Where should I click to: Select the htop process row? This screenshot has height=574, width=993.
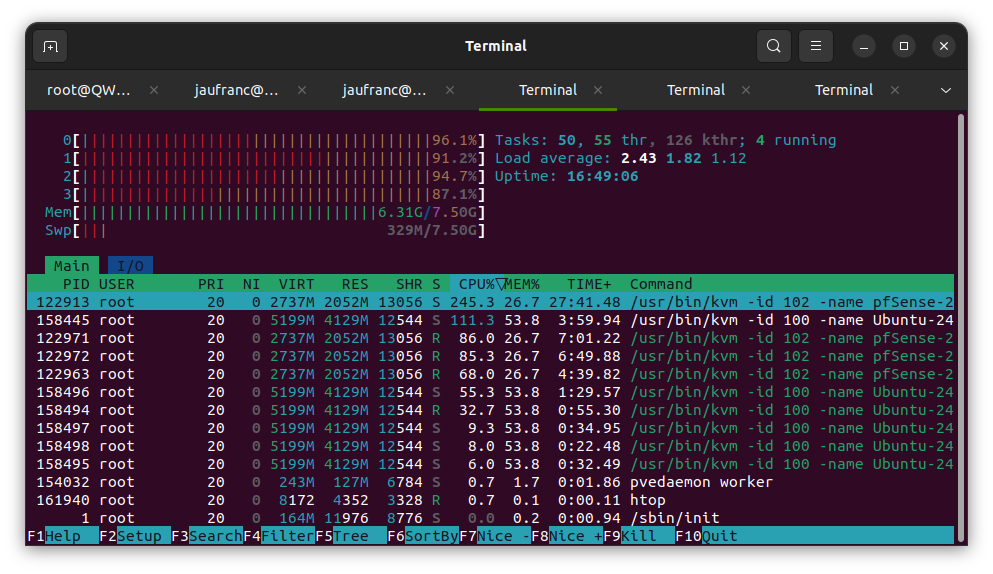coord(490,500)
